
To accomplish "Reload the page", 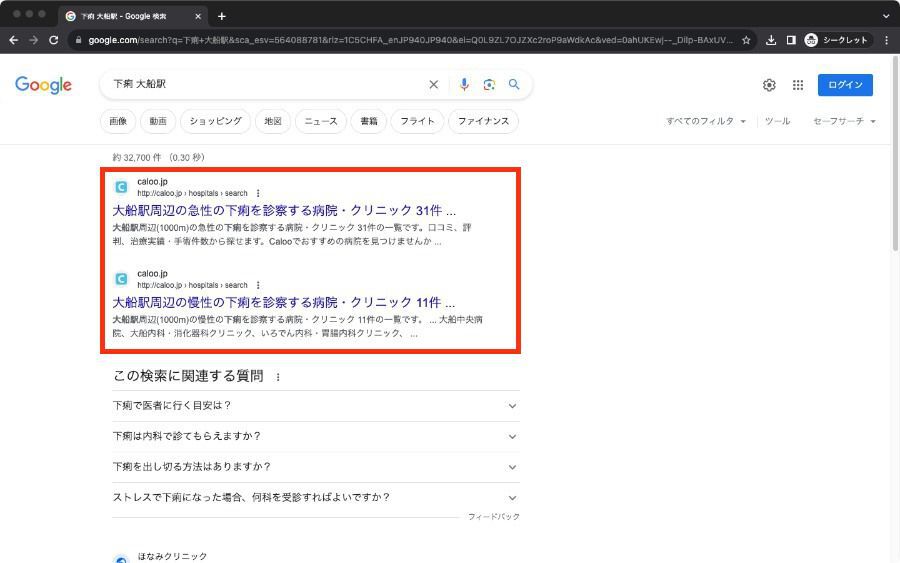I will (x=54, y=40).
